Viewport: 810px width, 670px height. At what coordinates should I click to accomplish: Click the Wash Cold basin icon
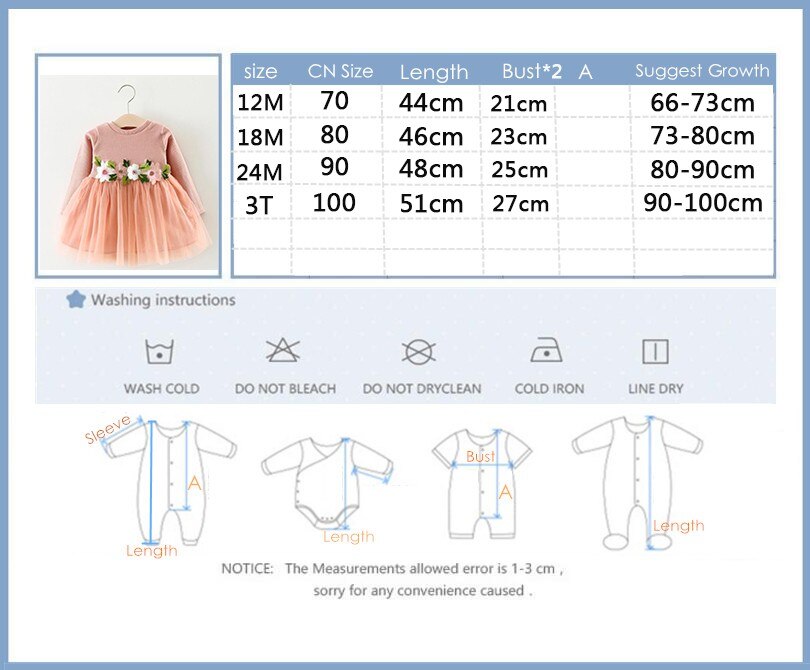coord(161,352)
